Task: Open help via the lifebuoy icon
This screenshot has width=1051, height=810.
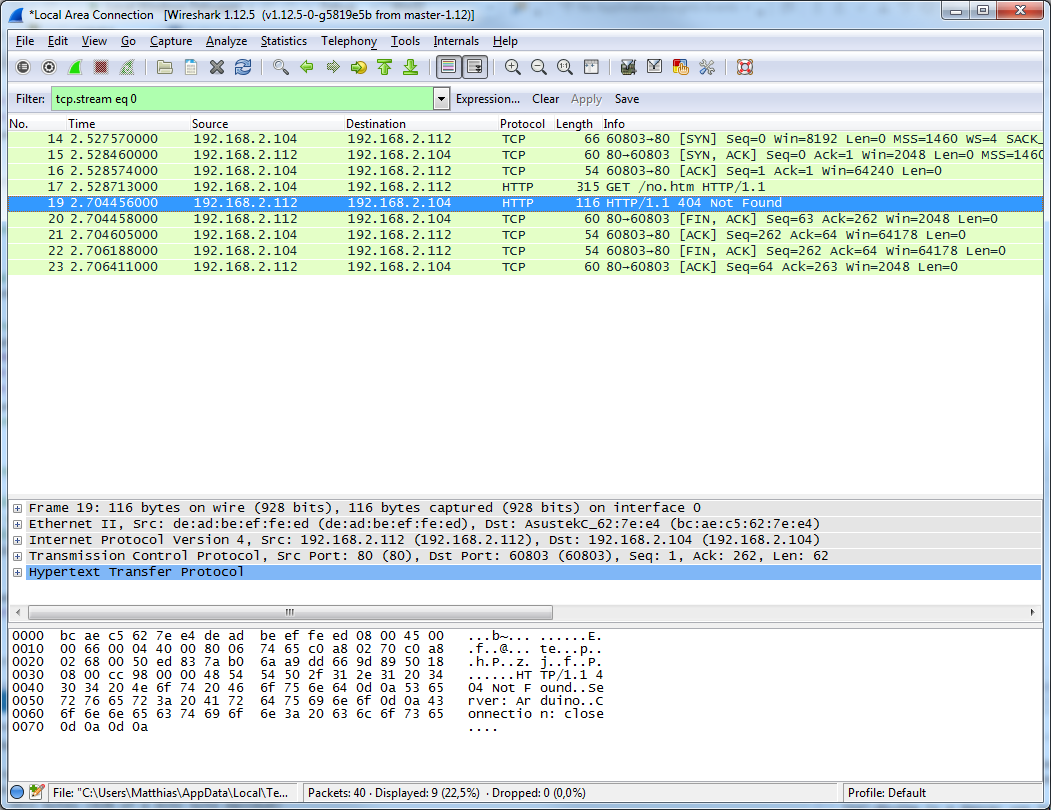Action: click(745, 67)
